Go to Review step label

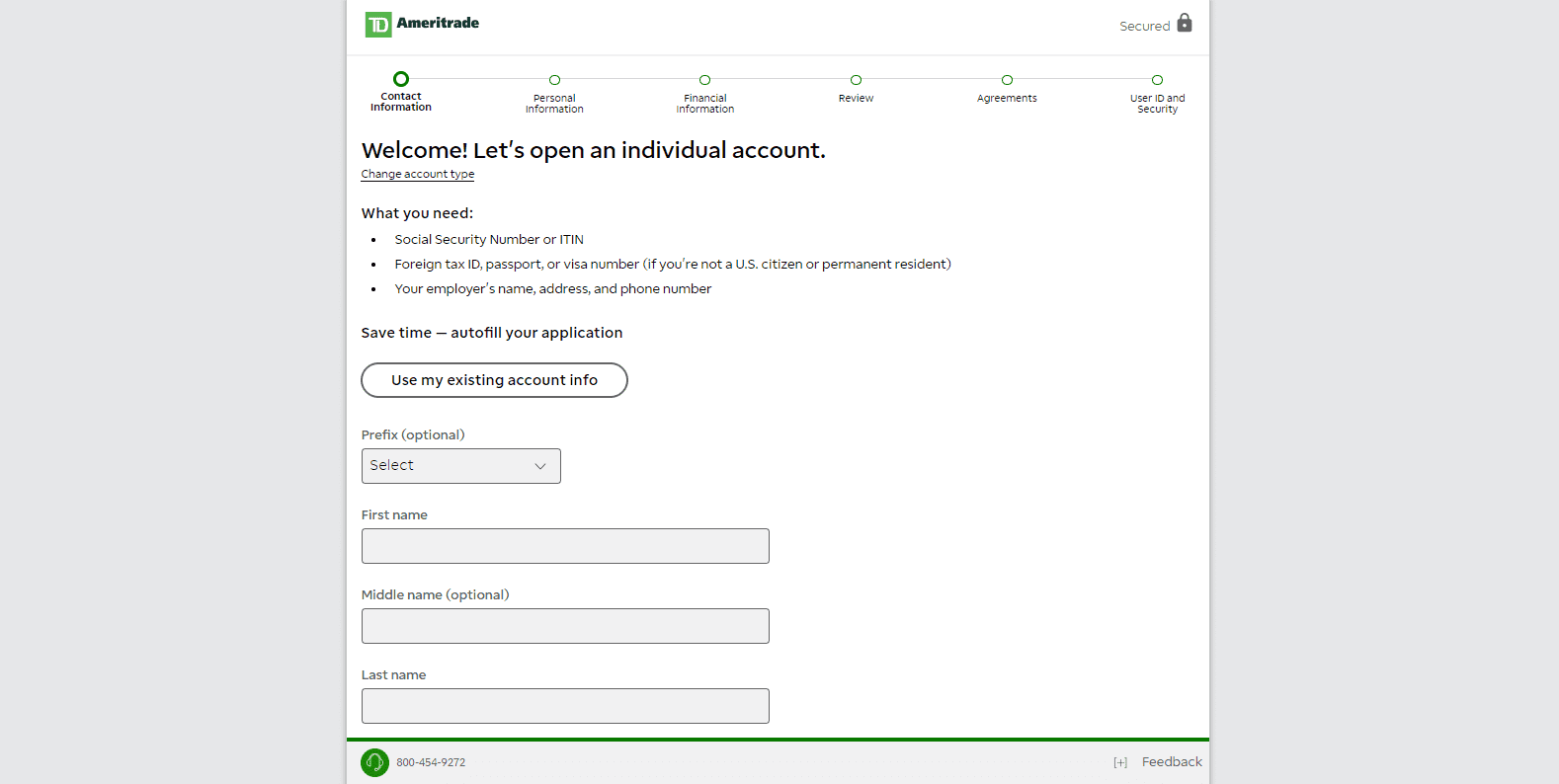tap(856, 99)
